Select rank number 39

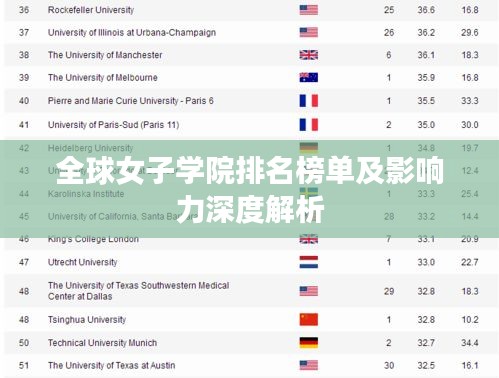pyautogui.click(x=24, y=77)
